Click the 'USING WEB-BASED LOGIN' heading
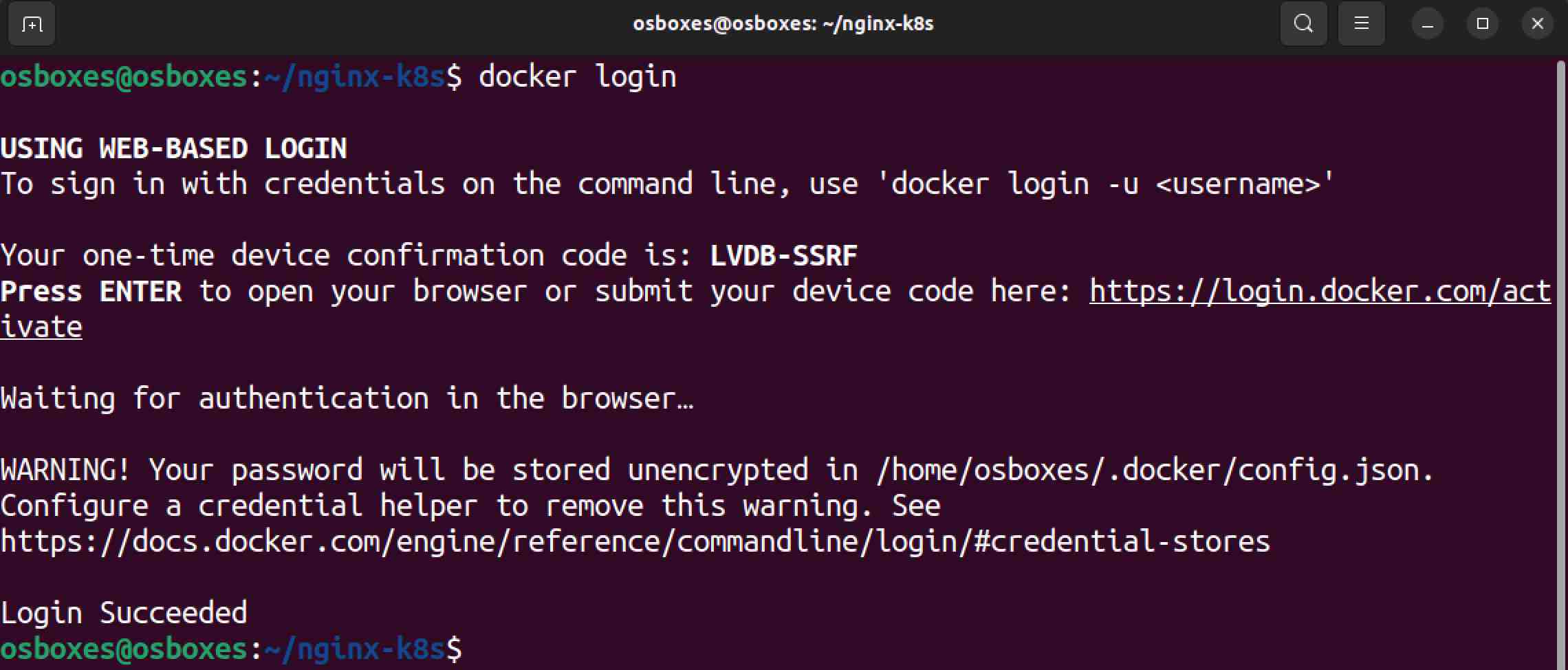Screen dimensions: 1568x670 [173, 149]
